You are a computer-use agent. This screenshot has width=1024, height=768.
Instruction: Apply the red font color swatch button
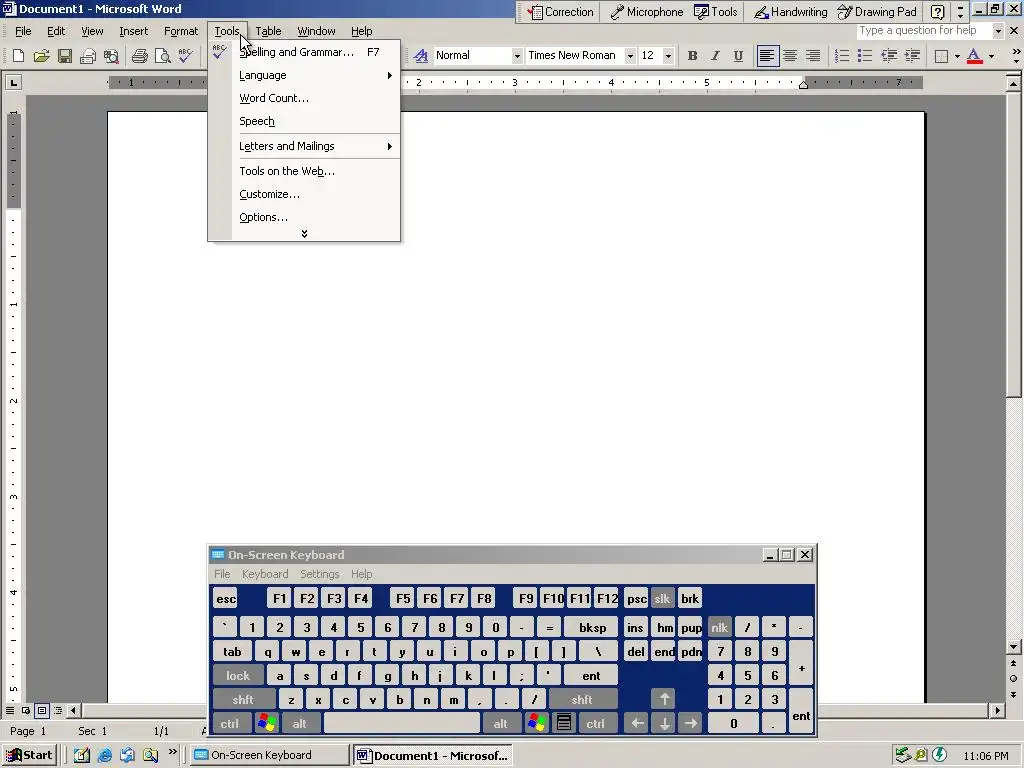pos(974,56)
